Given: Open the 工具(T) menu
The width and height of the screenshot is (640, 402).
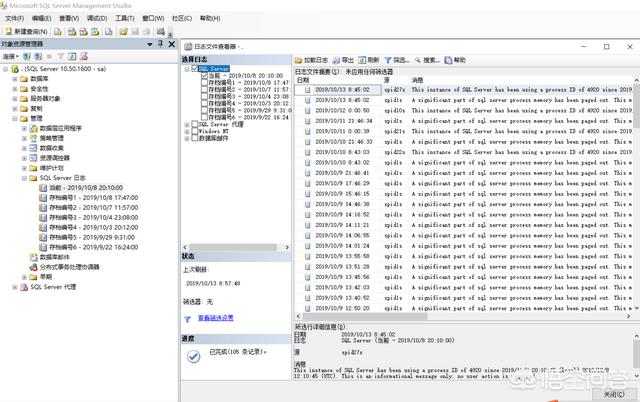Looking at the screenshot, I should (x=124, y=18).
